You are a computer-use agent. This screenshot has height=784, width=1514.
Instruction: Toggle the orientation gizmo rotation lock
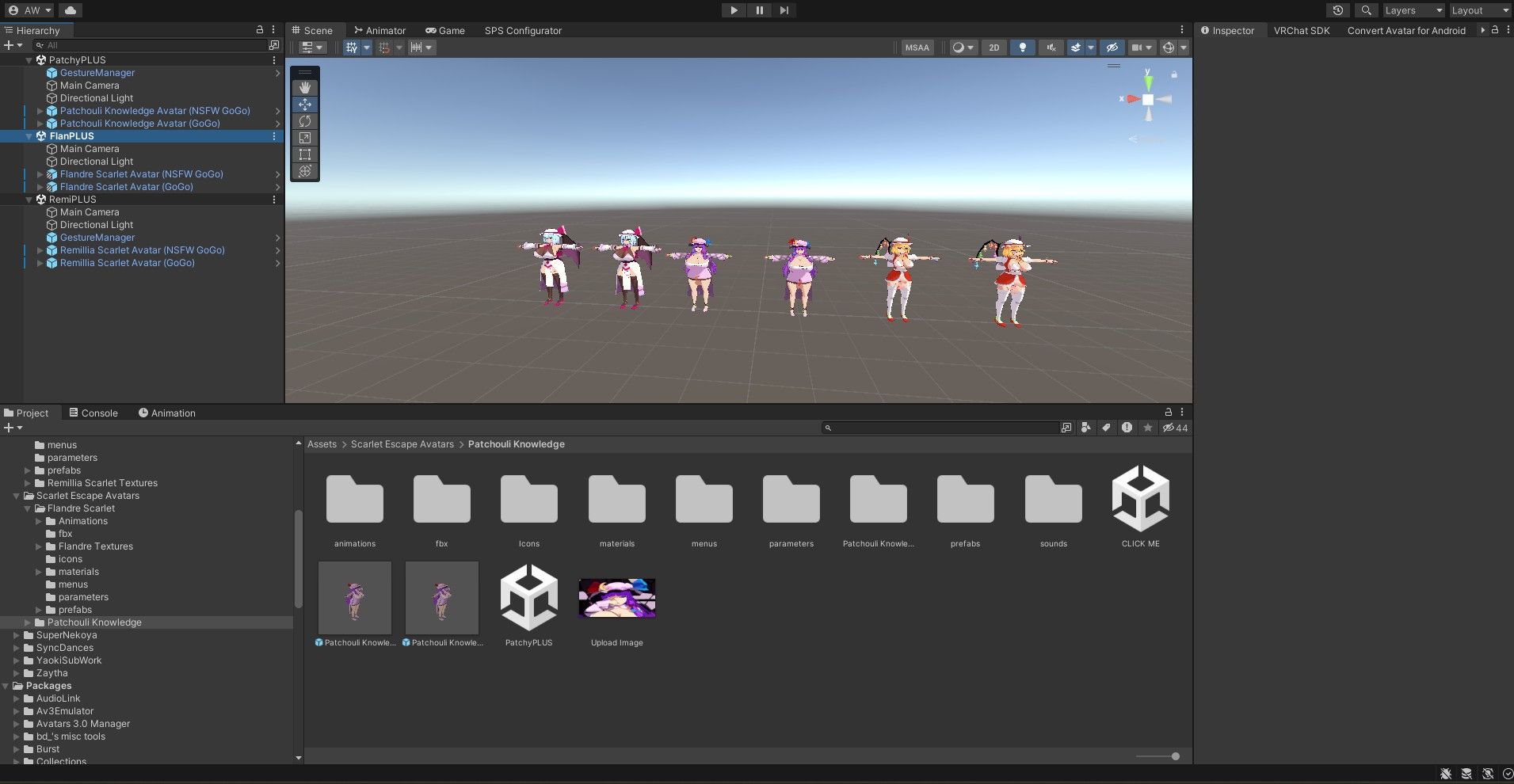click(x=1174, y=74)
